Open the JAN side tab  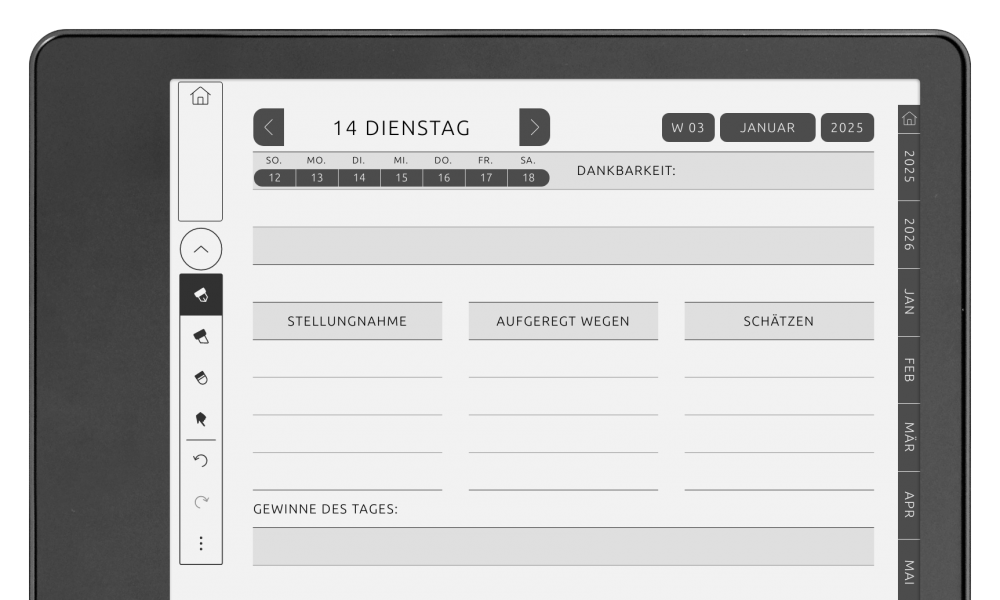coord(909,302)
